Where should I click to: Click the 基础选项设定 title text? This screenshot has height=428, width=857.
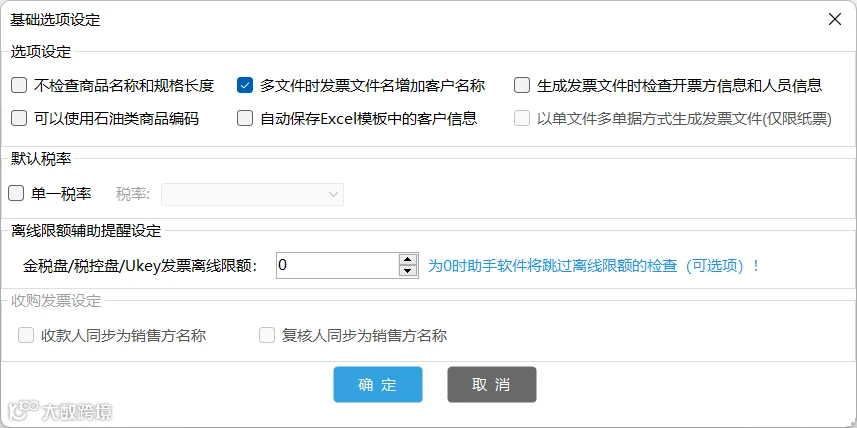(55, 20)
